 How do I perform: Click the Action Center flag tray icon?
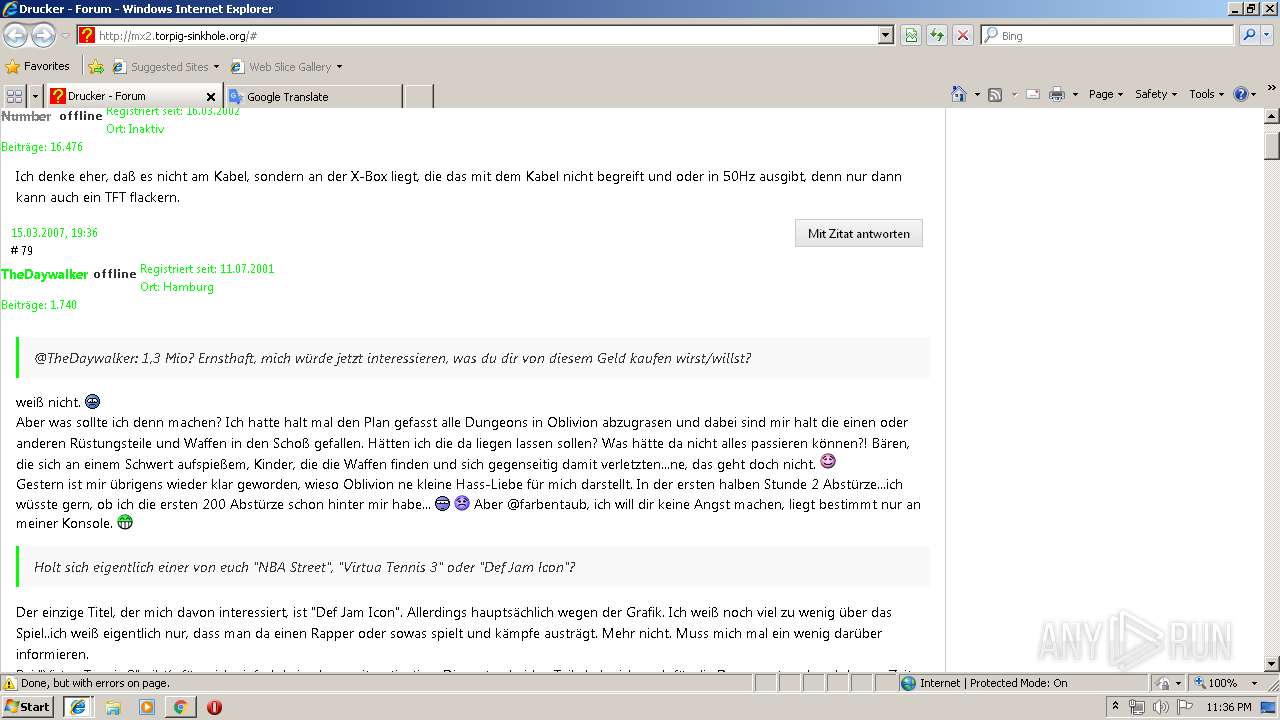tap(1184, 707)
